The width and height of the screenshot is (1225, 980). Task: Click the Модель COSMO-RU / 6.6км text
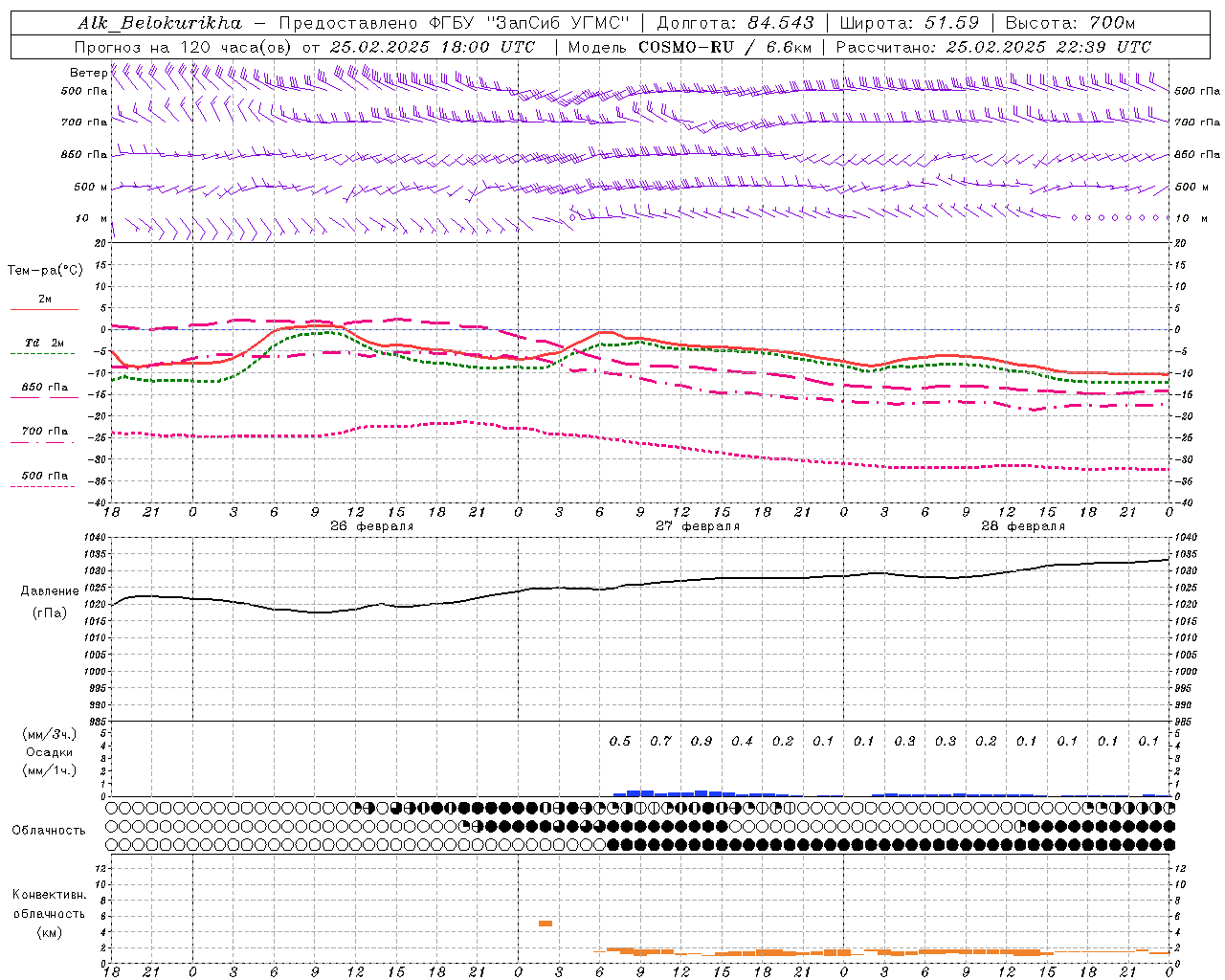coord(690,47)
